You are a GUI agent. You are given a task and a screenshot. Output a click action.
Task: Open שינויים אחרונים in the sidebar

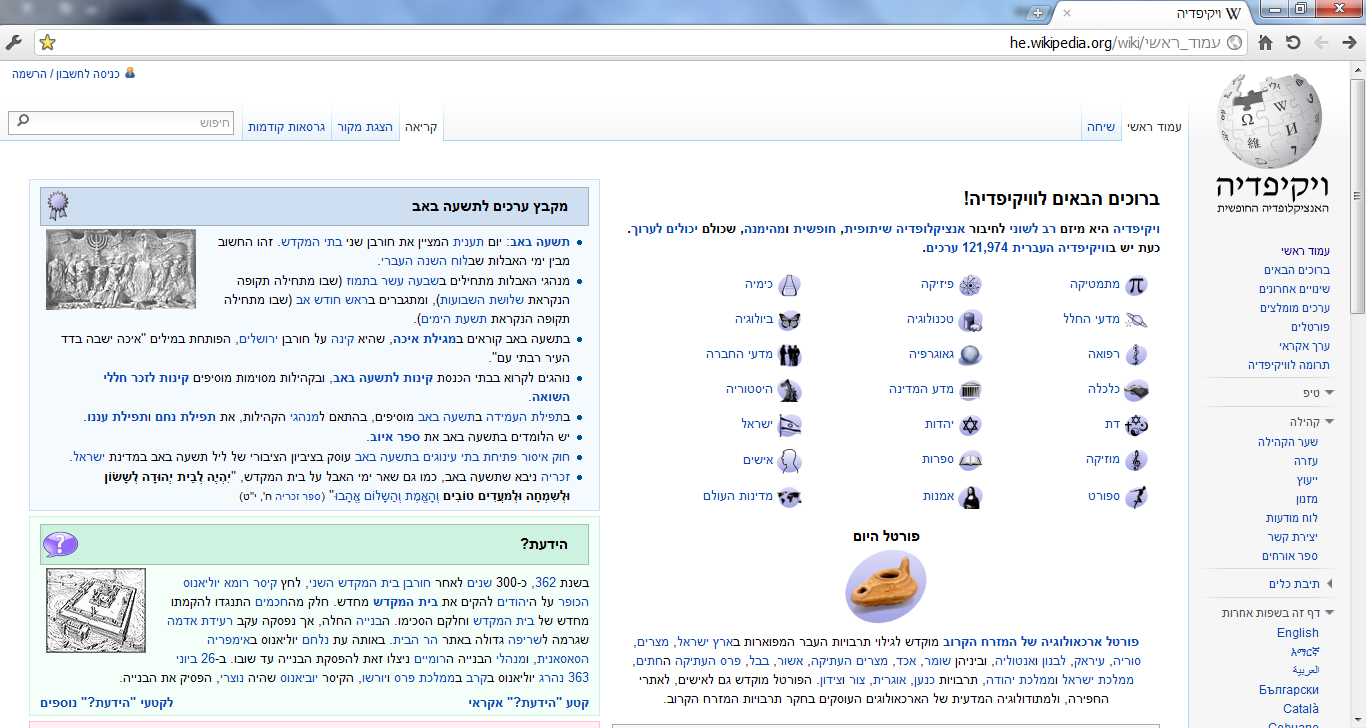pyautogui.click(x=1295, y=289)
